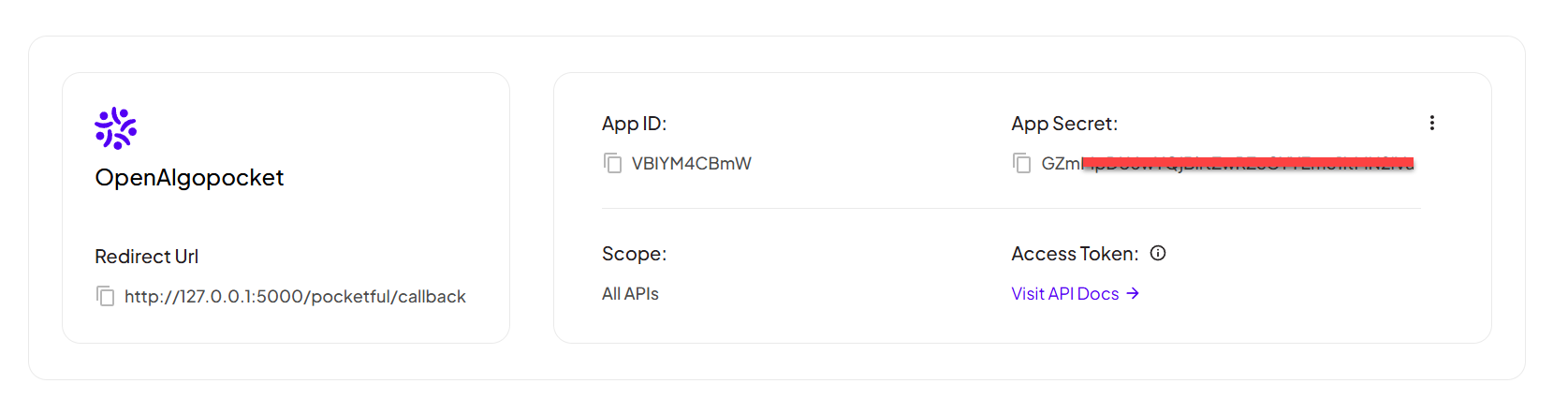This screenshot has height=413, width=1568.
Task: Click the All APIs scope value
Action: (630, 294)
